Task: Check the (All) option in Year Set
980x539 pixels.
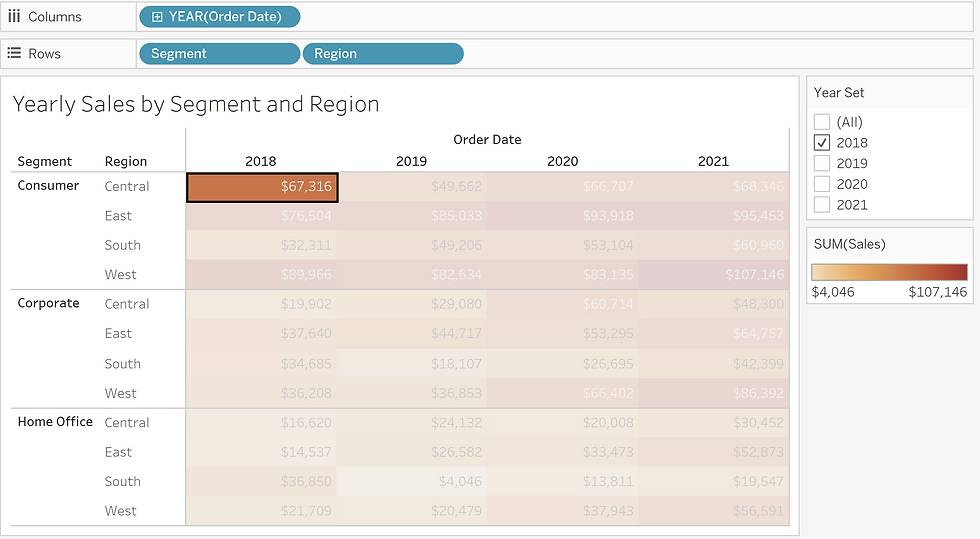Action: 822,122
